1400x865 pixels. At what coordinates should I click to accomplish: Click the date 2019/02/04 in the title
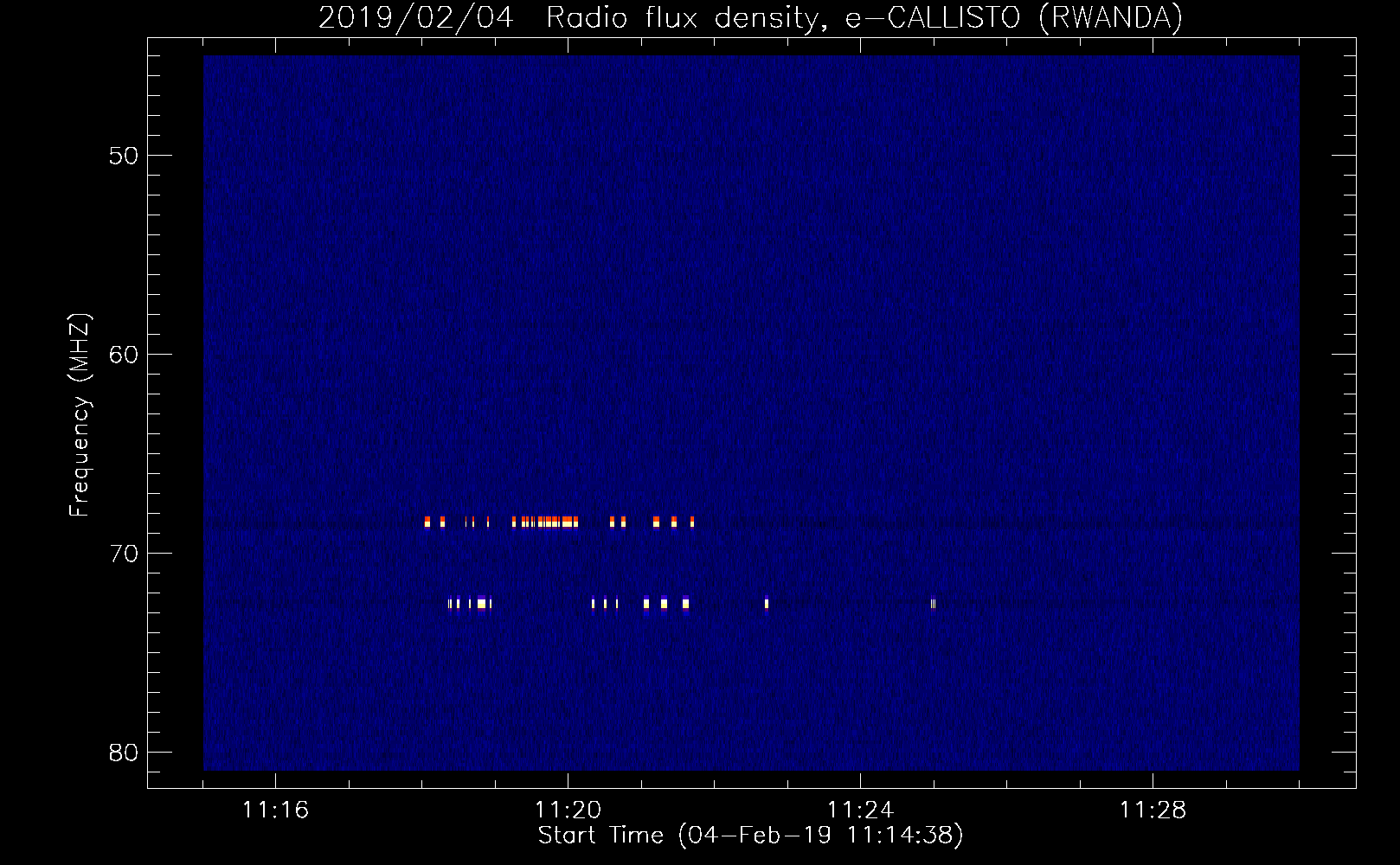(416, 17)
